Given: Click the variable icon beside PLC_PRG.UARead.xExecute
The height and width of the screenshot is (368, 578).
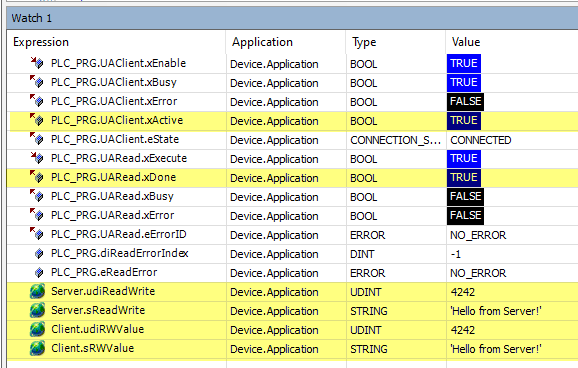Looking at the screenshot, I should pos(37,158).
